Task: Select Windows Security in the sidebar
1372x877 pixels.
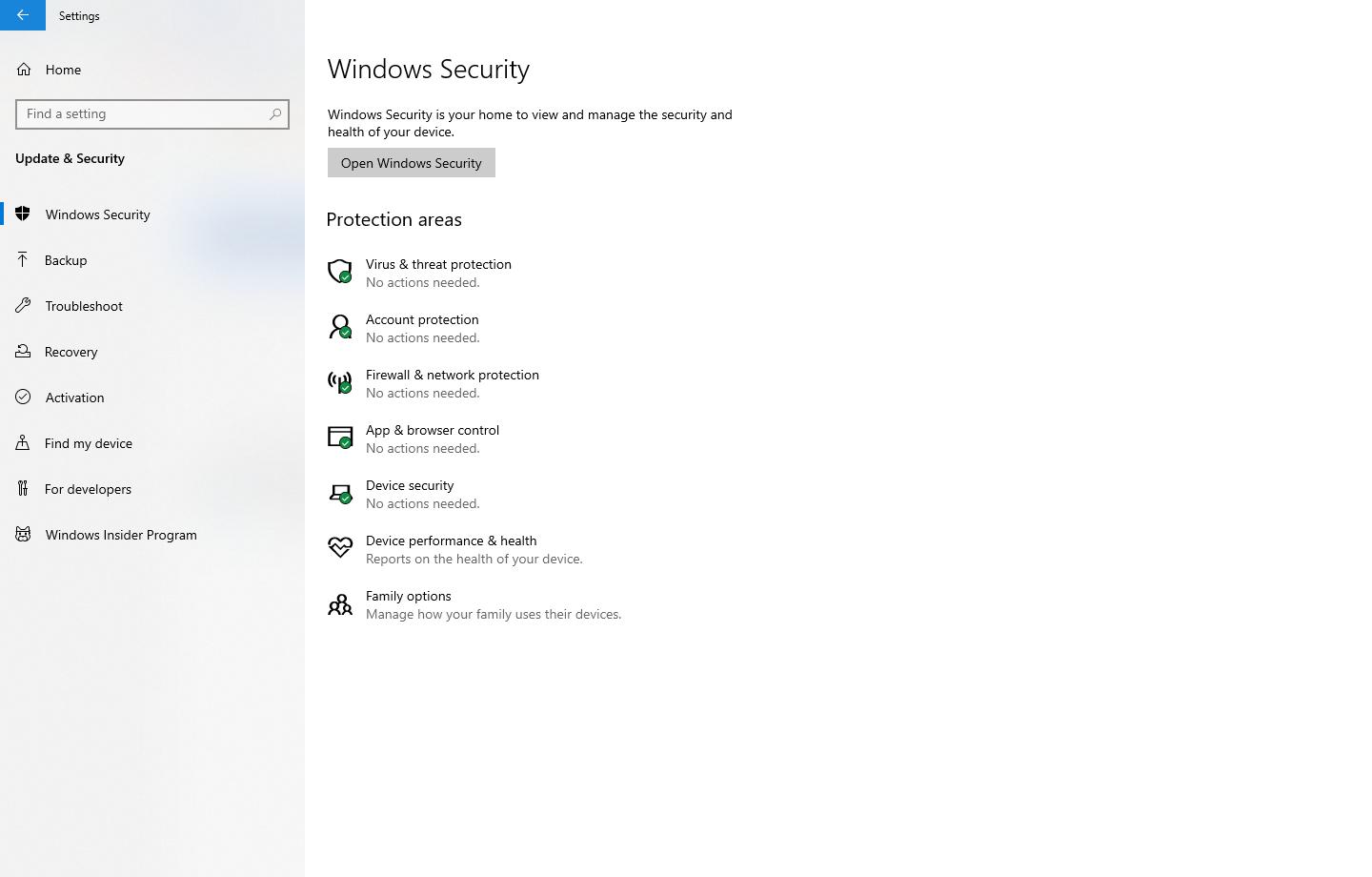Action: coord(152,214)
